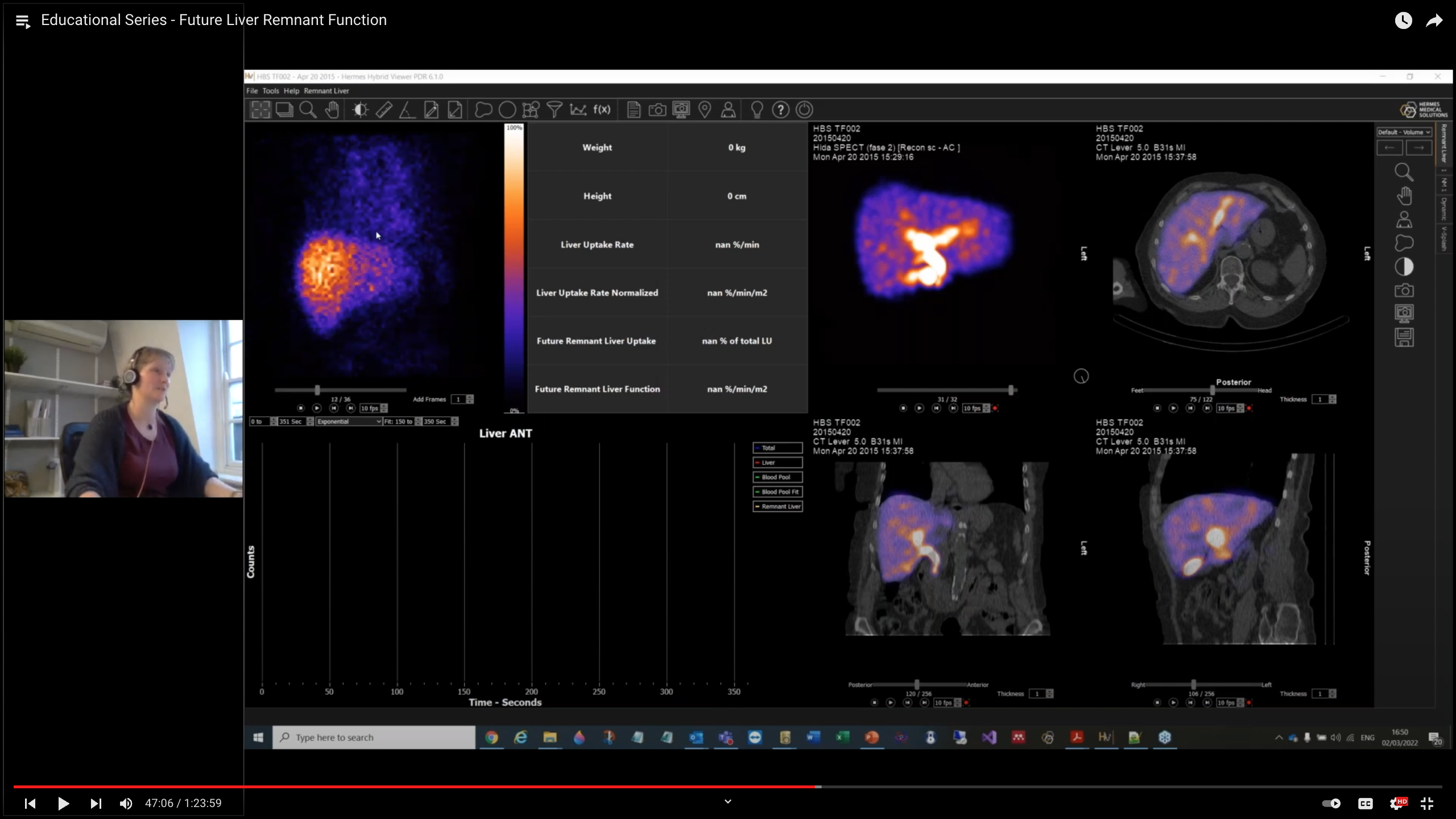Open the Default - Volume layout dropdown
Screen dimensions: 1456x819
point(1404,132)
